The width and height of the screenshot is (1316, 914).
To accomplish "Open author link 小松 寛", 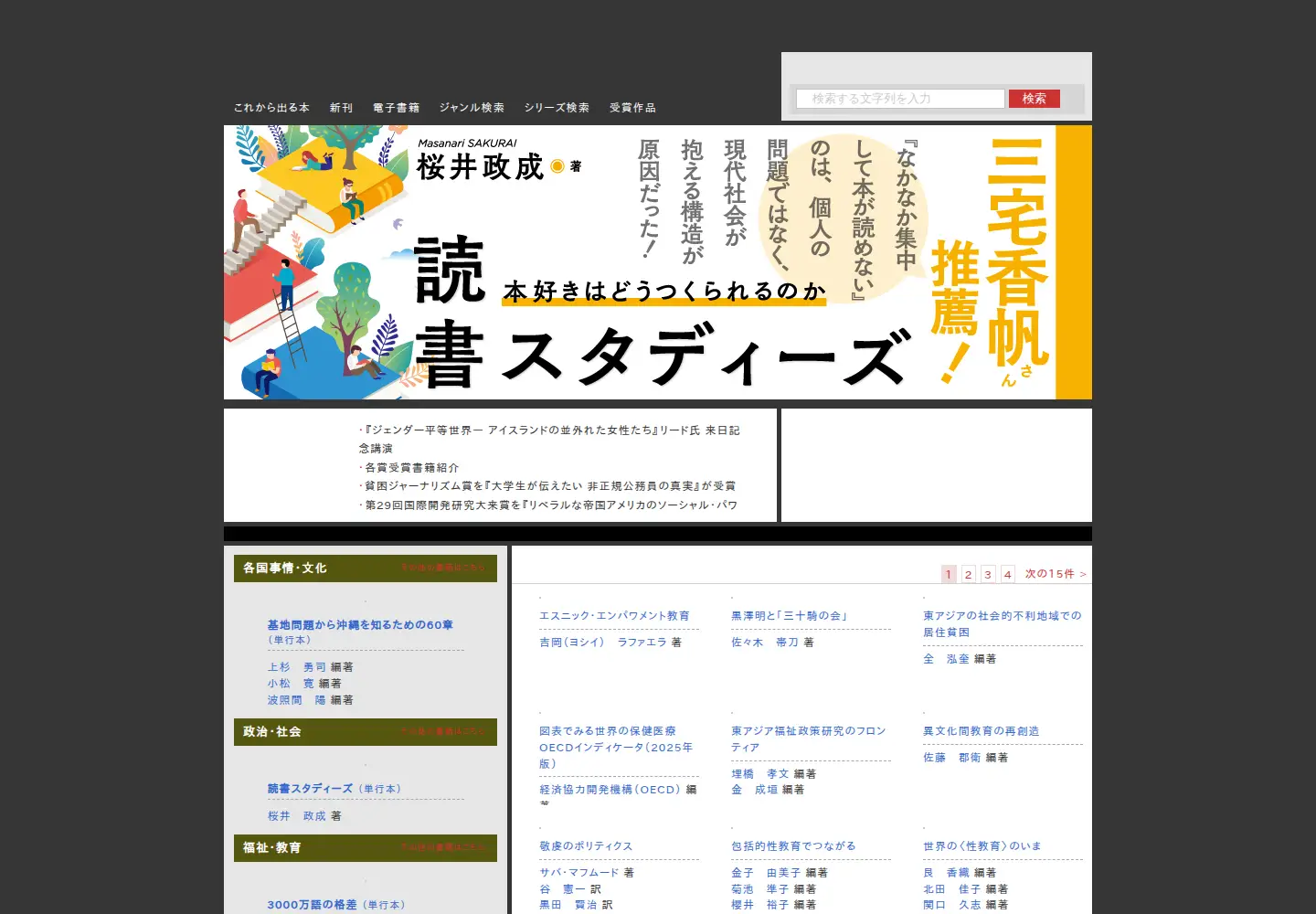I will tap(291, 684).
